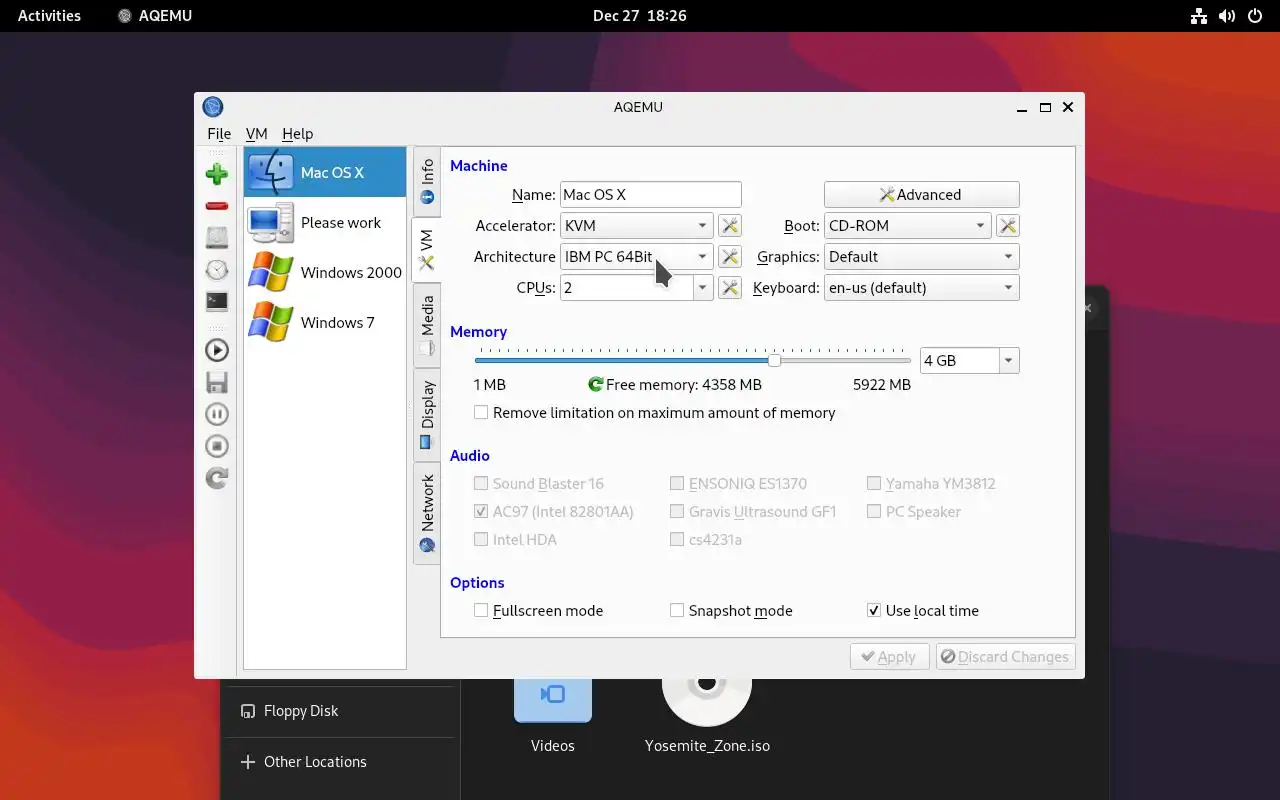Open the File menu

pos(219,133)
